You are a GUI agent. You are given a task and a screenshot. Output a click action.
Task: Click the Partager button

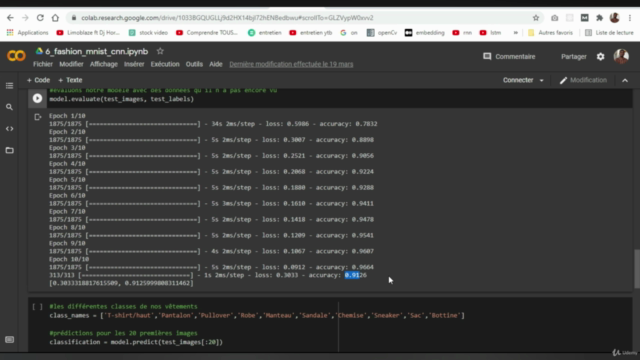click(x=573, y=57)
